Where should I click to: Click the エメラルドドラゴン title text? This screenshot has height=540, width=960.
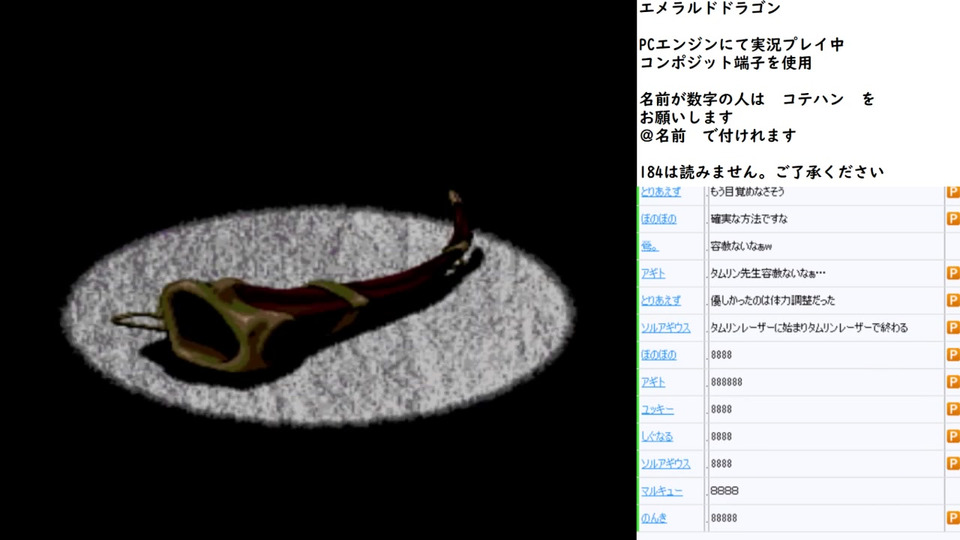pyautogui.click(x=710, y=7)
